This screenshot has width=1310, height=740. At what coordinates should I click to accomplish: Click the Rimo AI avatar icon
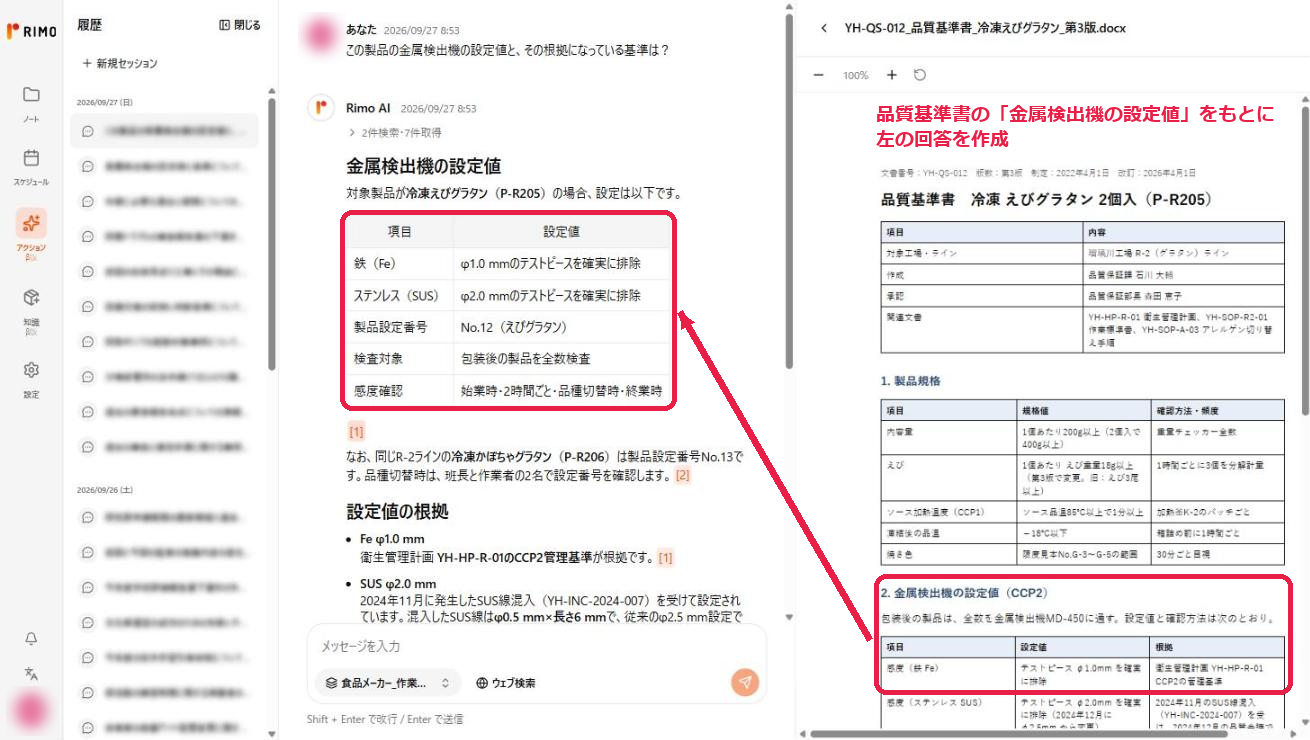pos(320,108)
